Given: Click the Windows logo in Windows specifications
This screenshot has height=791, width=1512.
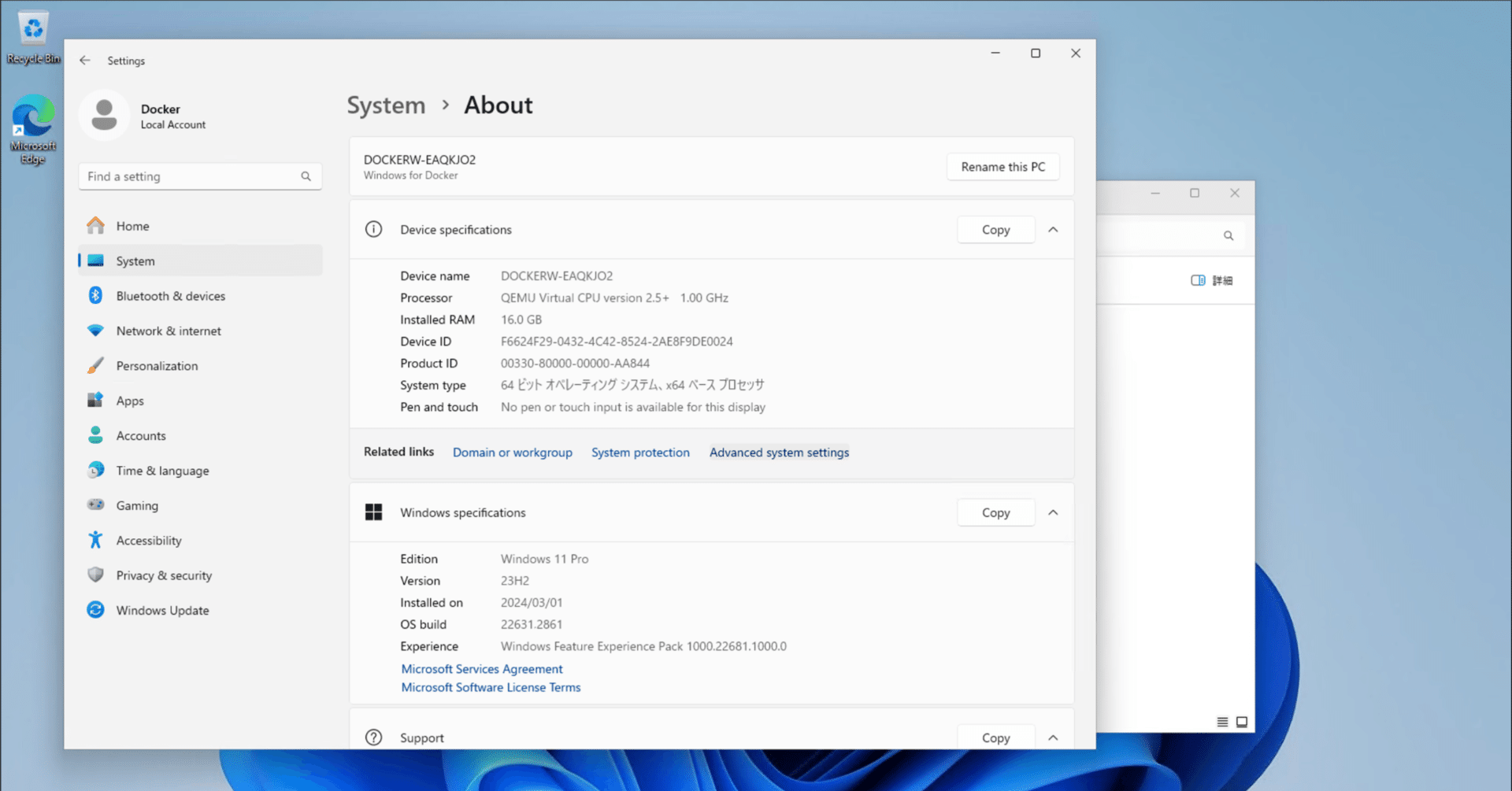Looking at the screenshot, I should tap(373, 512).
